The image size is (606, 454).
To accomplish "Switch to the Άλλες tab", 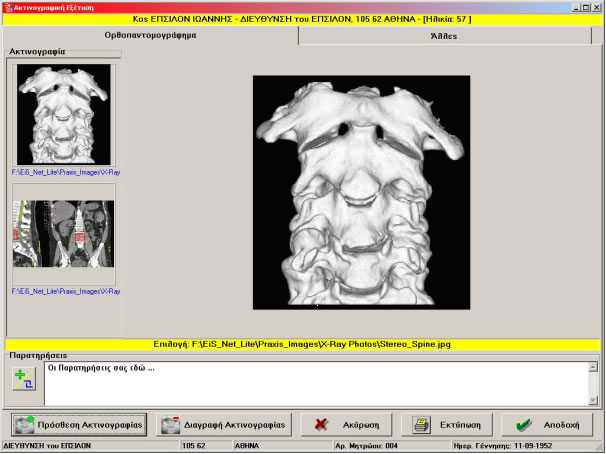I will (x=449, y=36).
